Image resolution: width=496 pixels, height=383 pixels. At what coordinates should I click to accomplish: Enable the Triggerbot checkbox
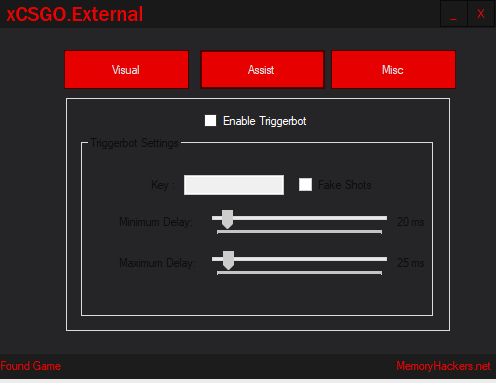click(210, 121)
